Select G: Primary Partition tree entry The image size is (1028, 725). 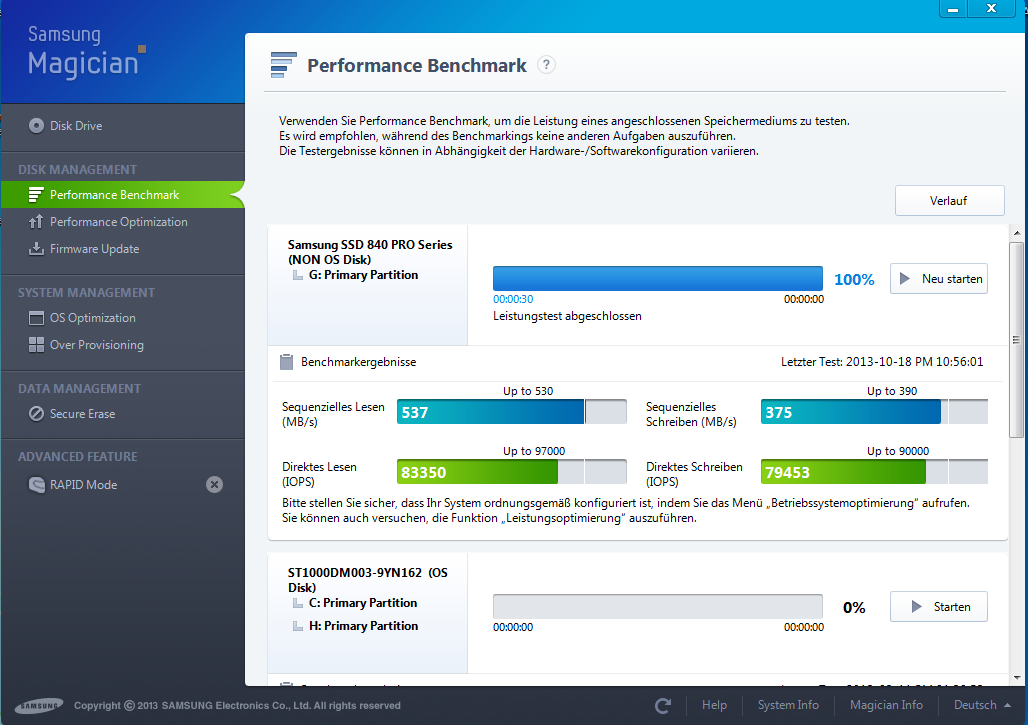pos(363,275)
